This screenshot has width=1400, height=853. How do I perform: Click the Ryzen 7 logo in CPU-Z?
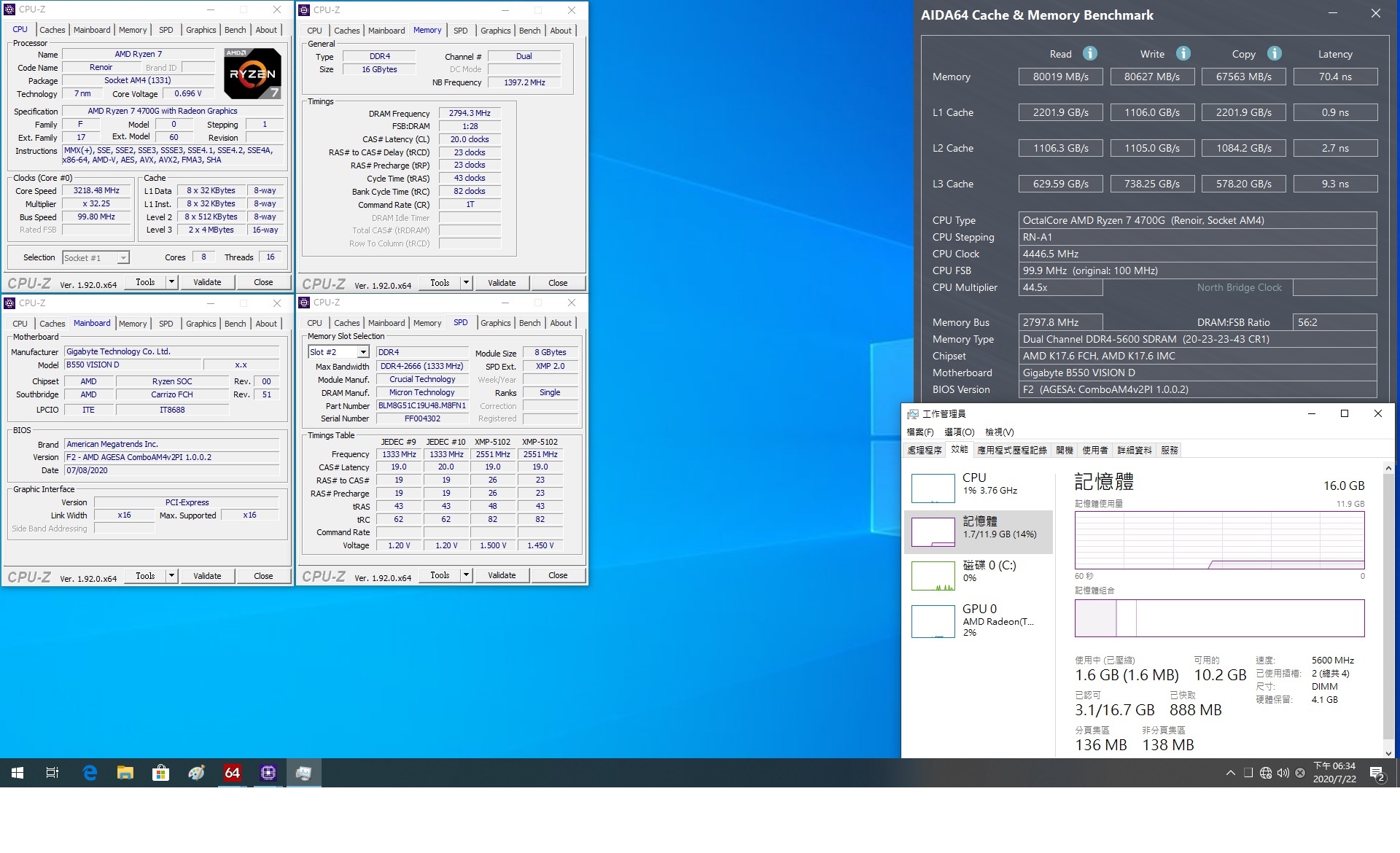coord(252,73)
